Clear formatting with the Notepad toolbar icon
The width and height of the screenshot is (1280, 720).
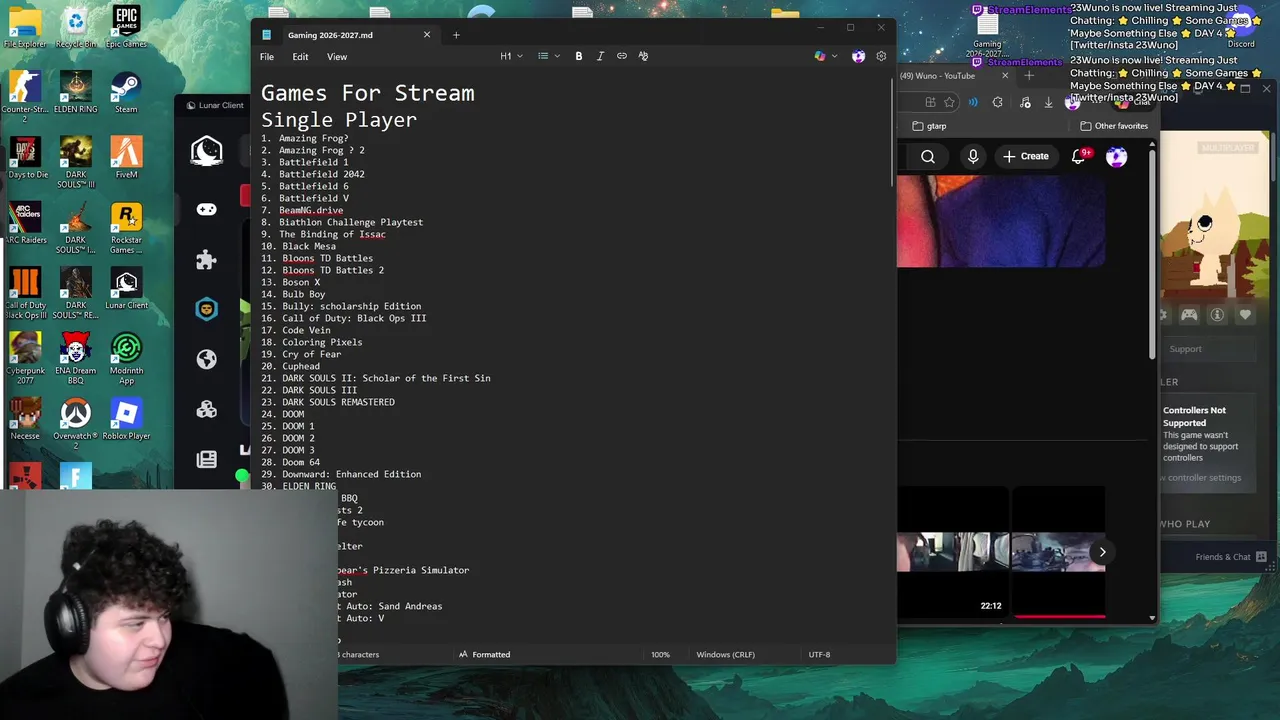[x=643, y=56]
